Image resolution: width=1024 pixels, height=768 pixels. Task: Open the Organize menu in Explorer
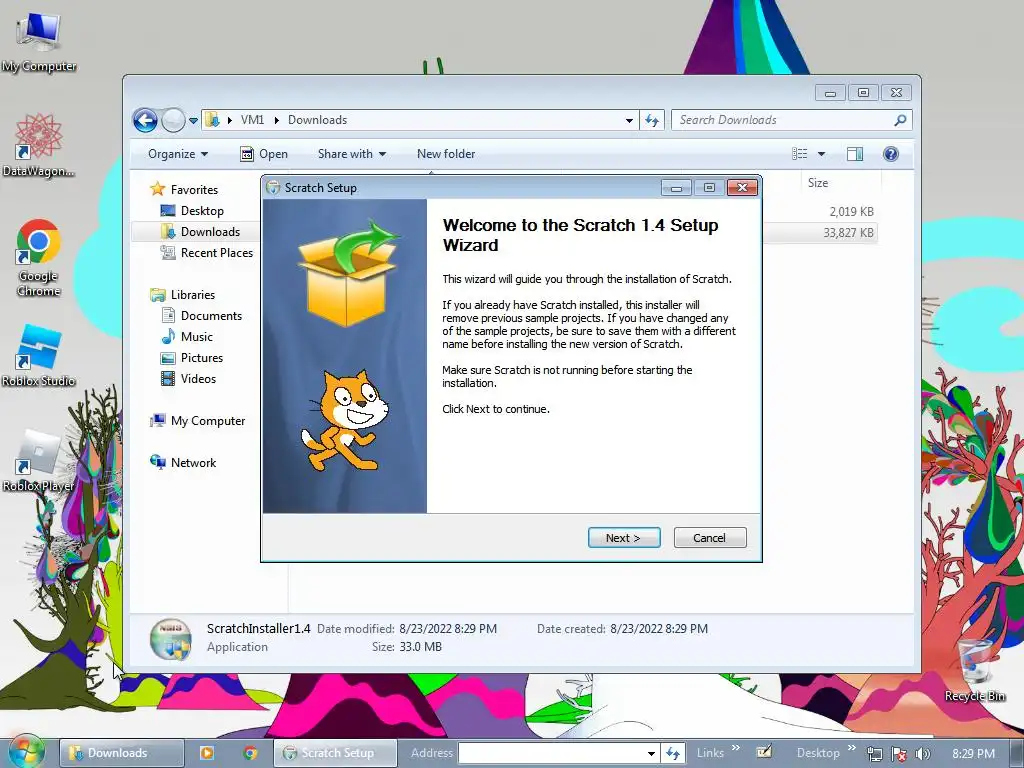click(x=178, y=153)
